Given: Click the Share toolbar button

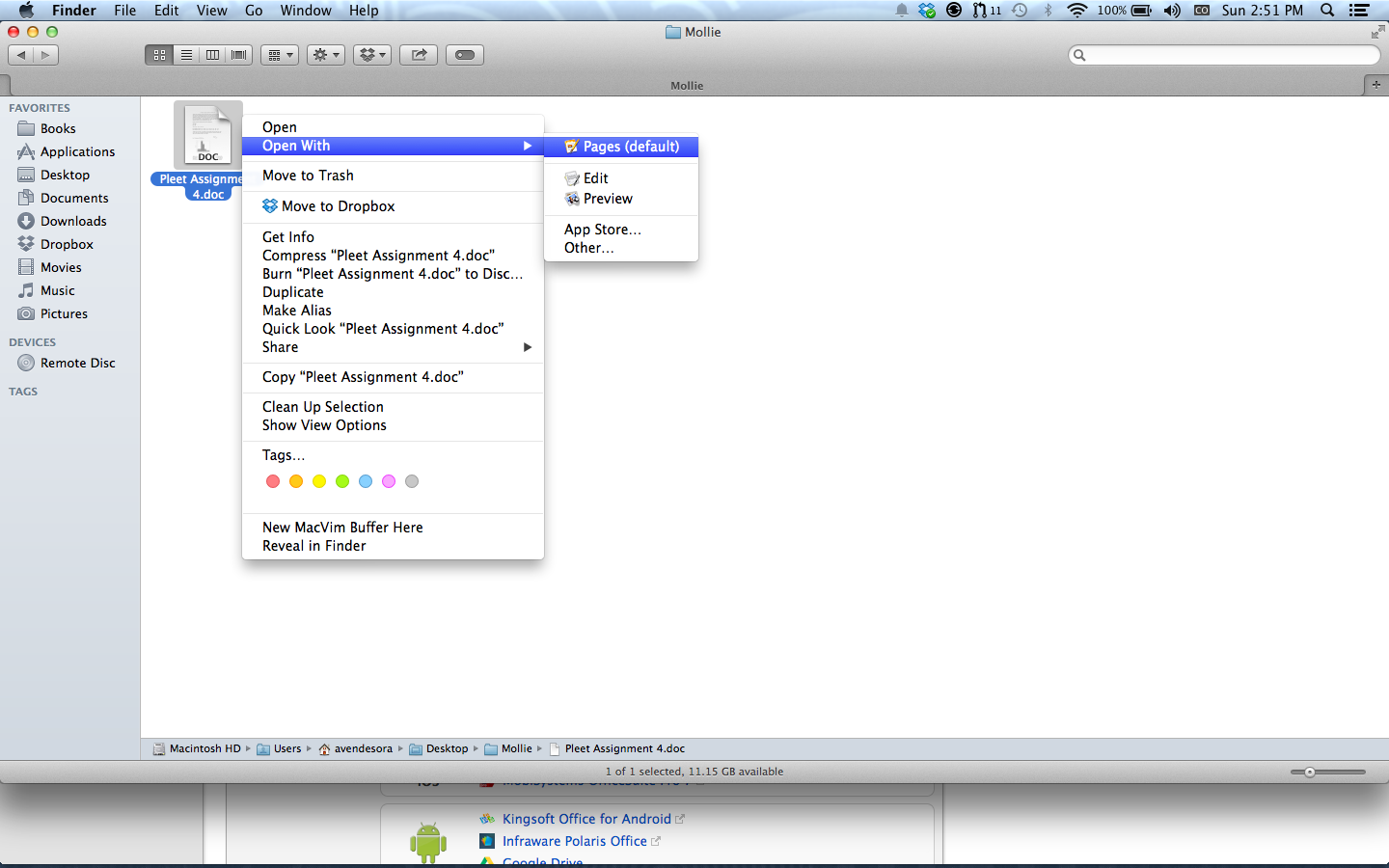Looking at the screenshot, I should click(x=419, y=55).
